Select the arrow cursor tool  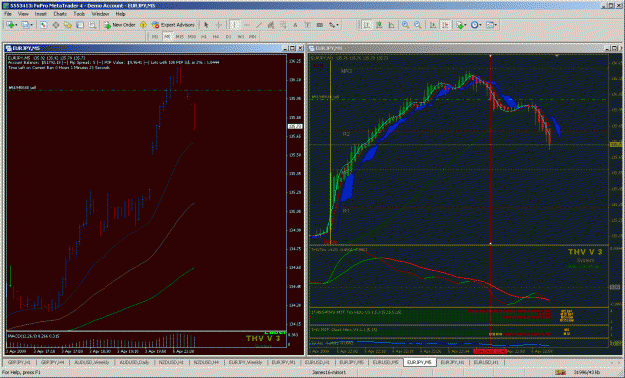coord(206,25)
